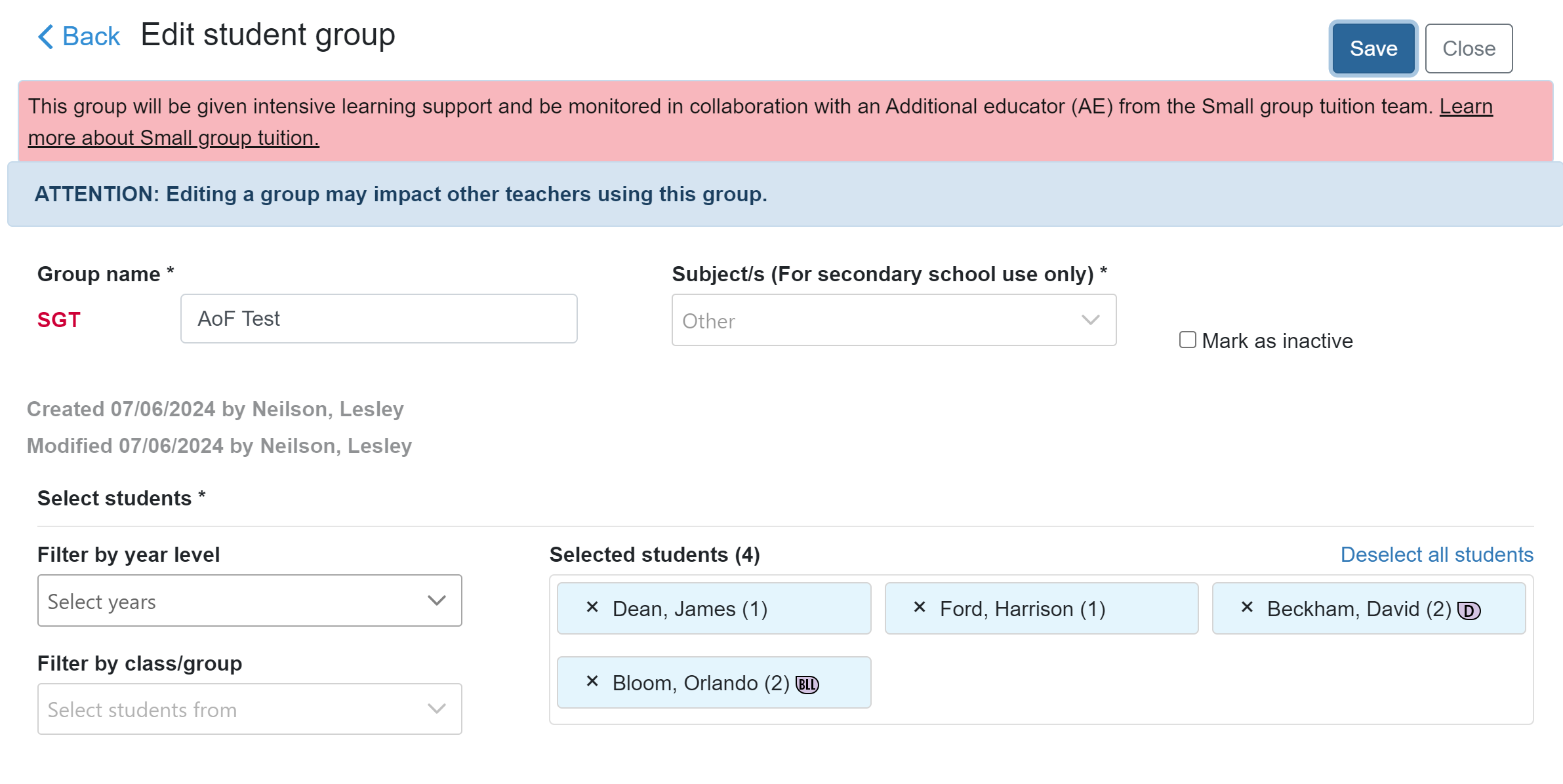Remove Ford, Harrison with X icon

(x=919, y=608)
